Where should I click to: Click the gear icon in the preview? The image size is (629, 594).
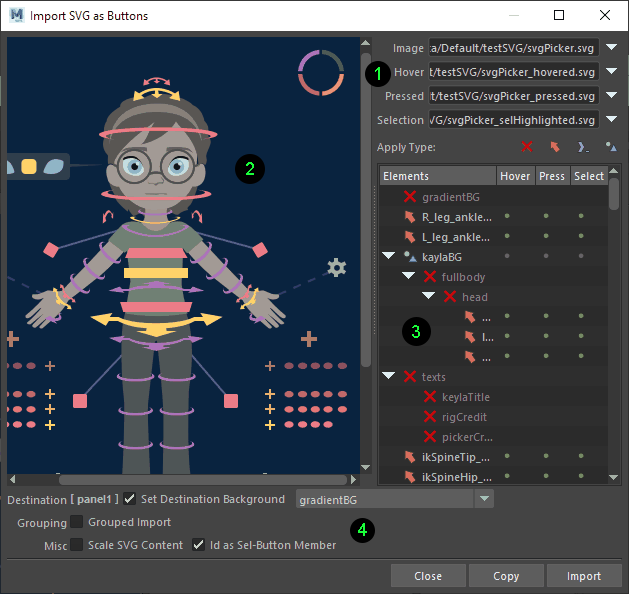pyautogui.click(x=337, y=267)
